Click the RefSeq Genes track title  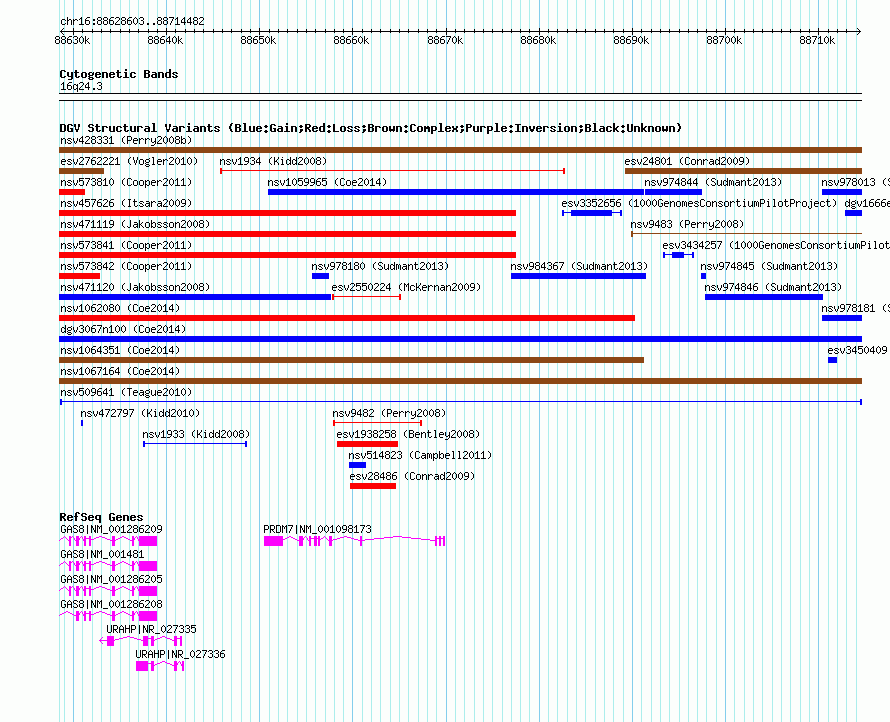[101, 517]
